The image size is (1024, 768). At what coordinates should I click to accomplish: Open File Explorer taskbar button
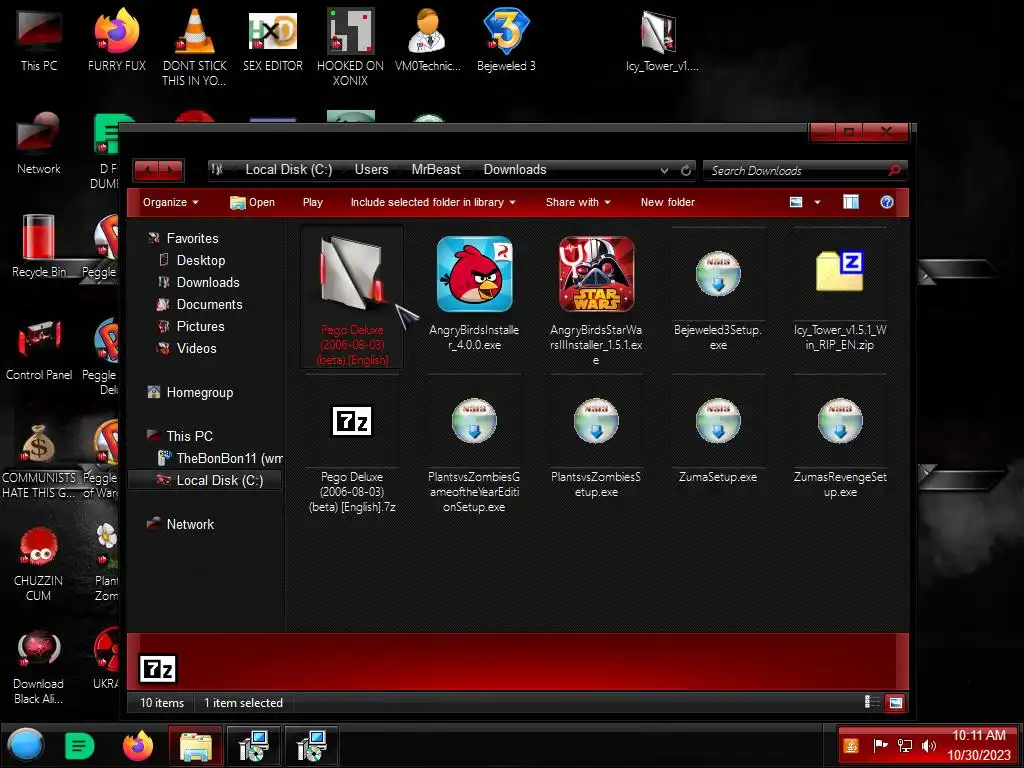[195, 745]
